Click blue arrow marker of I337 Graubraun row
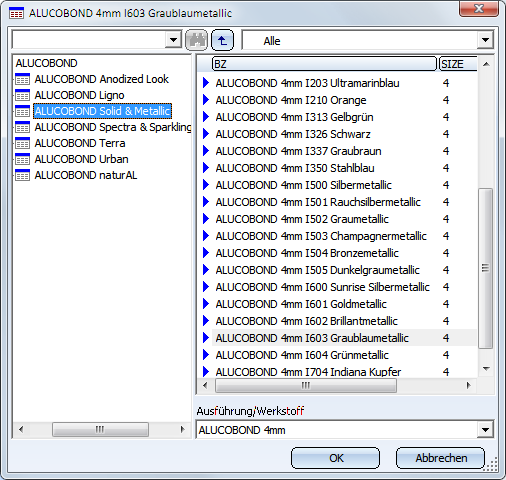Image resolution: width=506 pixels, height=480 pixels. pos(206,151)
